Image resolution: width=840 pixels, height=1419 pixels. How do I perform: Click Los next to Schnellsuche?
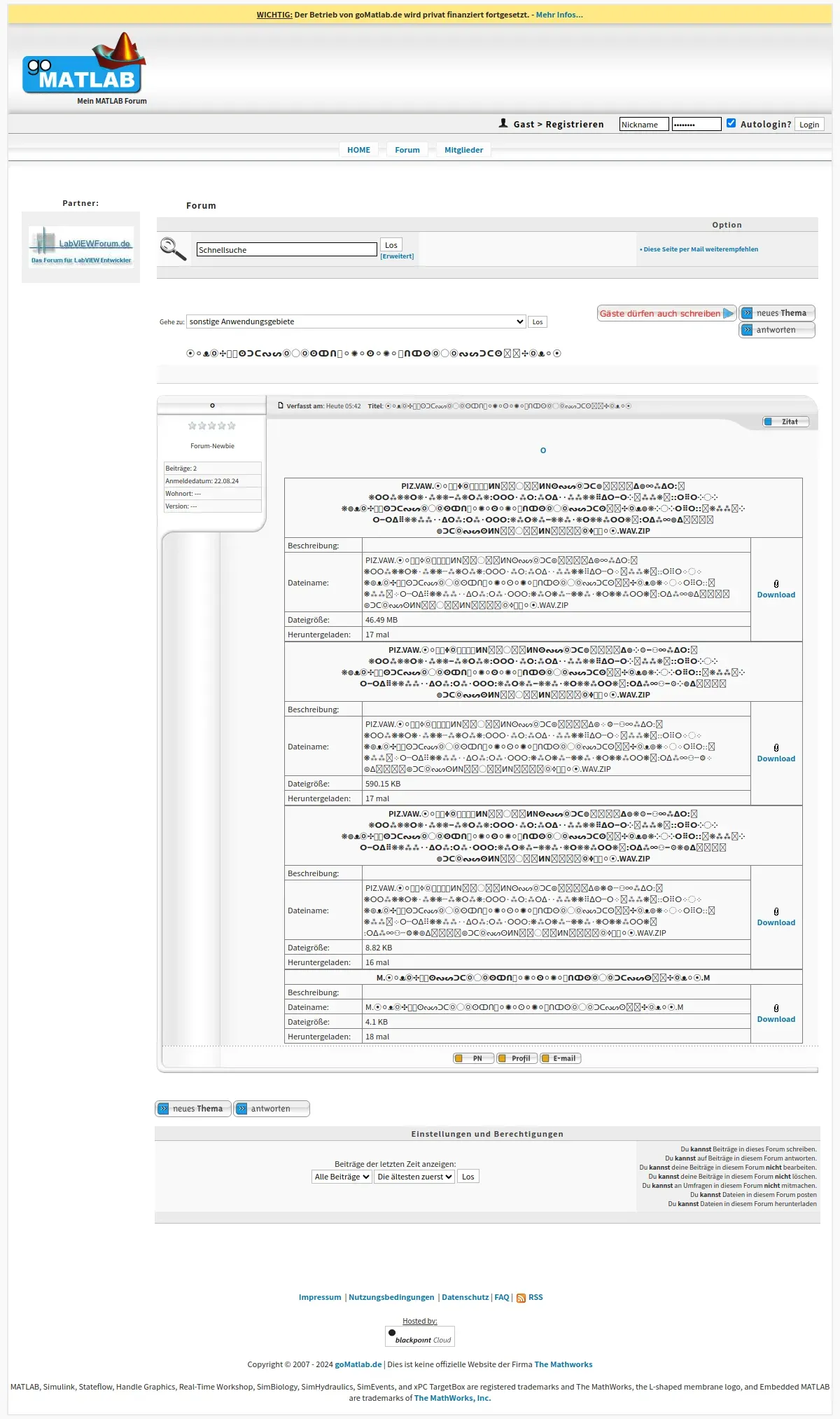[391, 245]
